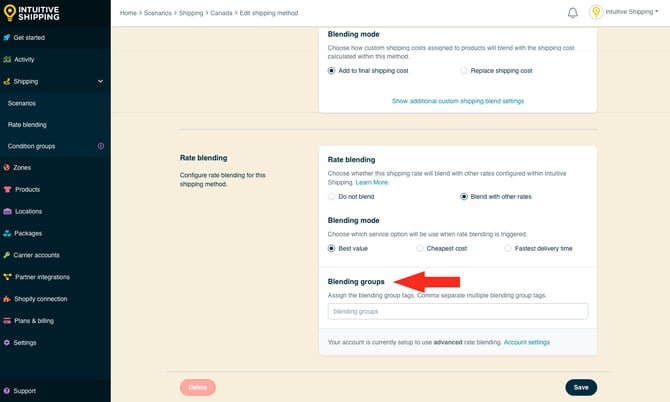
Task: Click the account avatar pin icon
Action: pyautogui.click(x=596, y=12)
